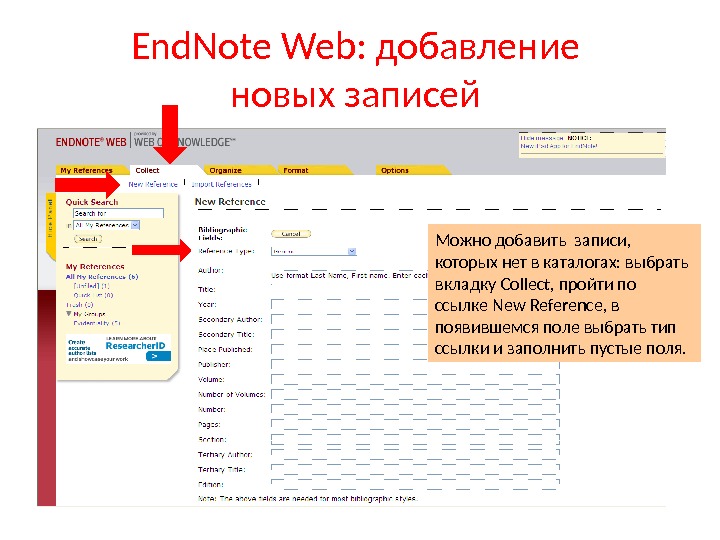Open the Trash (0) folder
Screen dimensions: 720x540
click(x=80, y=305)
